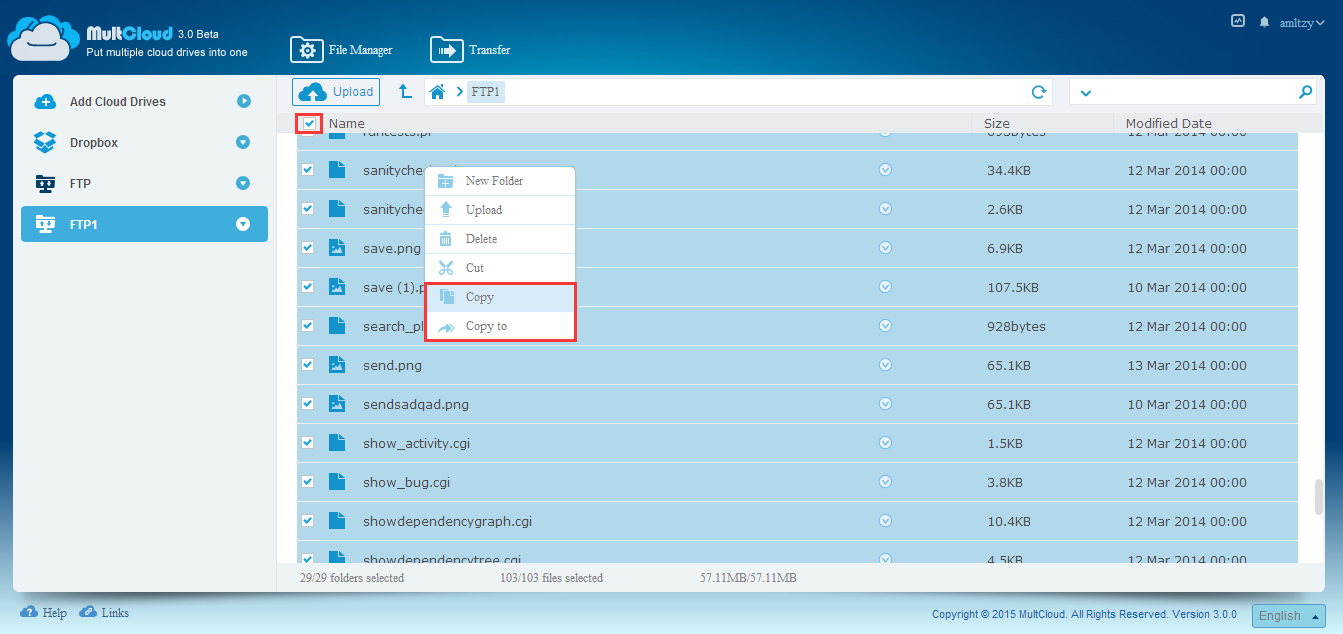Click the notification bell icon
1343x634 pixels.
tap(1264, 21)
